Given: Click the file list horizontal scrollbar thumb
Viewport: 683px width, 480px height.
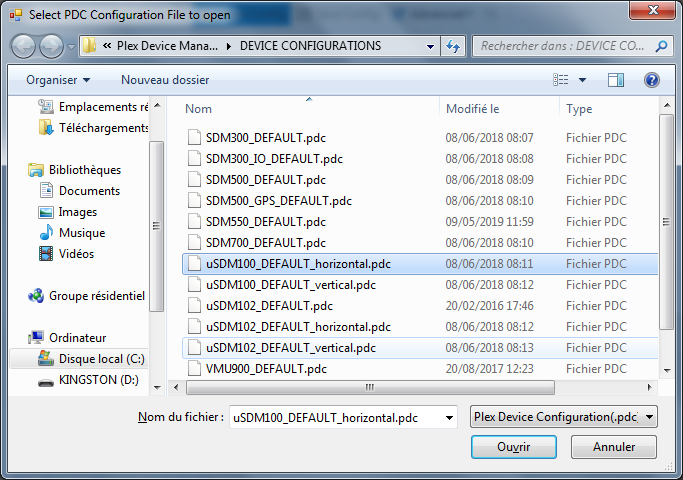Looking at the screenshot, I should coord(370,387).
